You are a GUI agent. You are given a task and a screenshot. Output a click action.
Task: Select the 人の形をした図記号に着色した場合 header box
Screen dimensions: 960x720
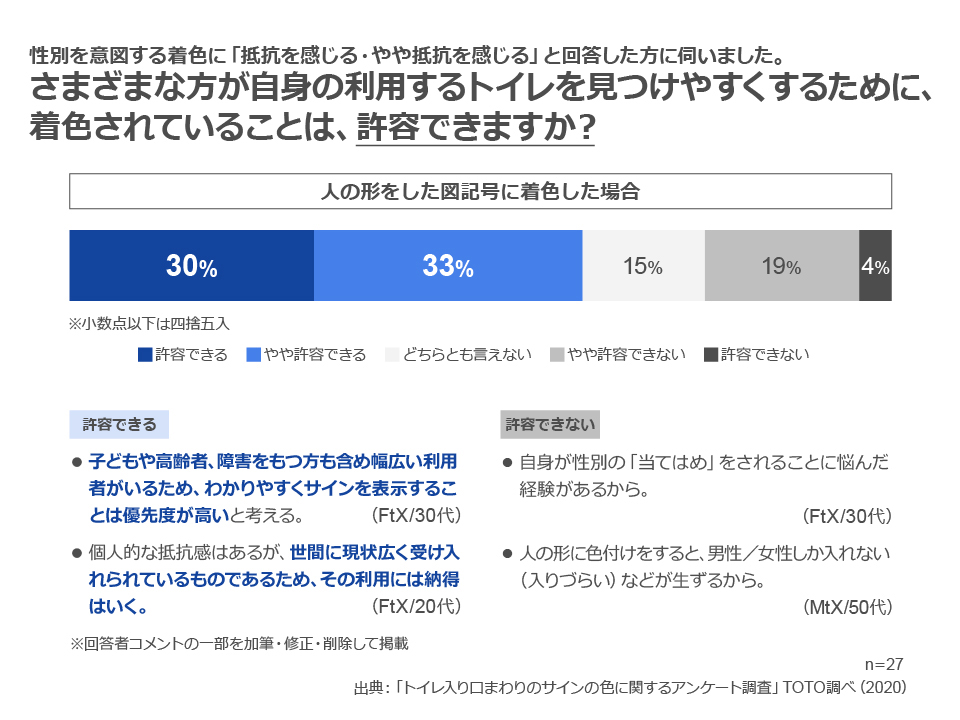point(480,191)
